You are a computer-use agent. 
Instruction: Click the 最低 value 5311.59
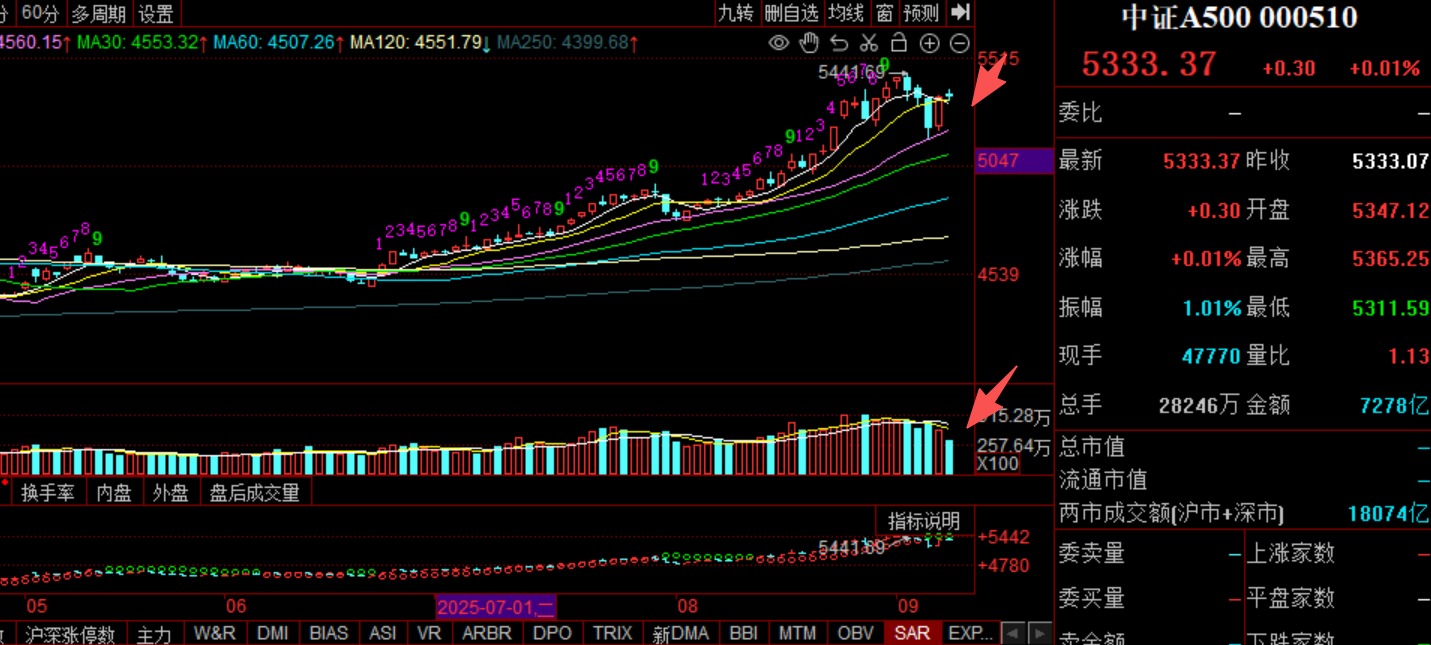pyautogui.click(x=1391, y=308)
